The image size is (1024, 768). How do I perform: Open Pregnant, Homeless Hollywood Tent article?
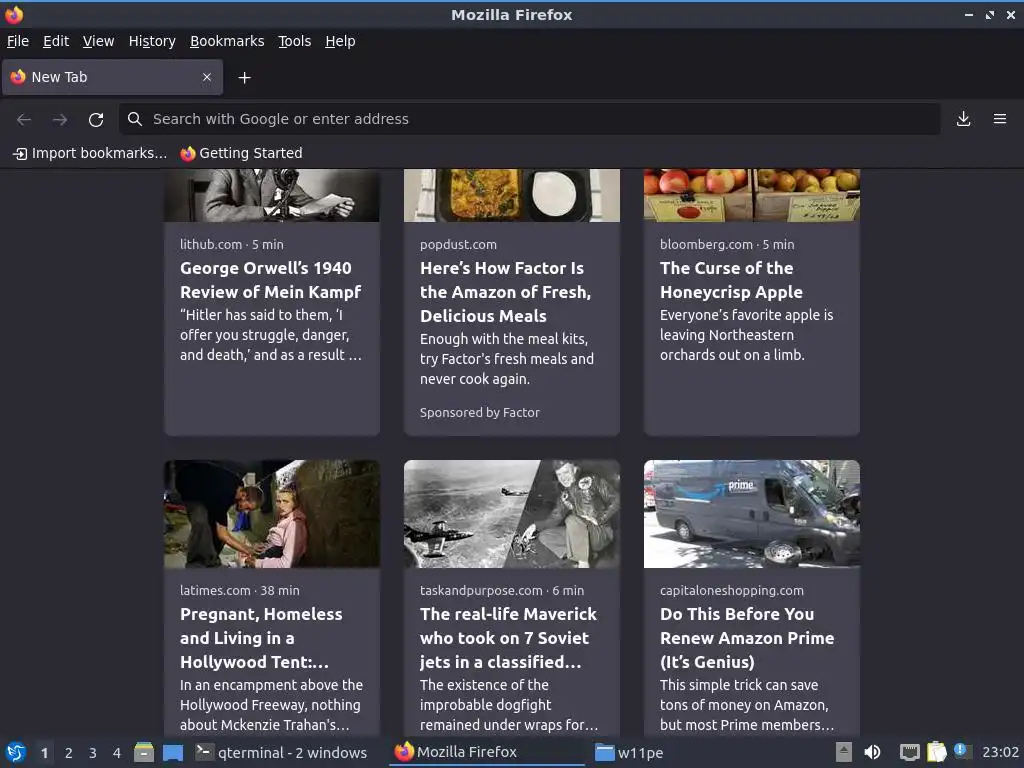(261, 638)
